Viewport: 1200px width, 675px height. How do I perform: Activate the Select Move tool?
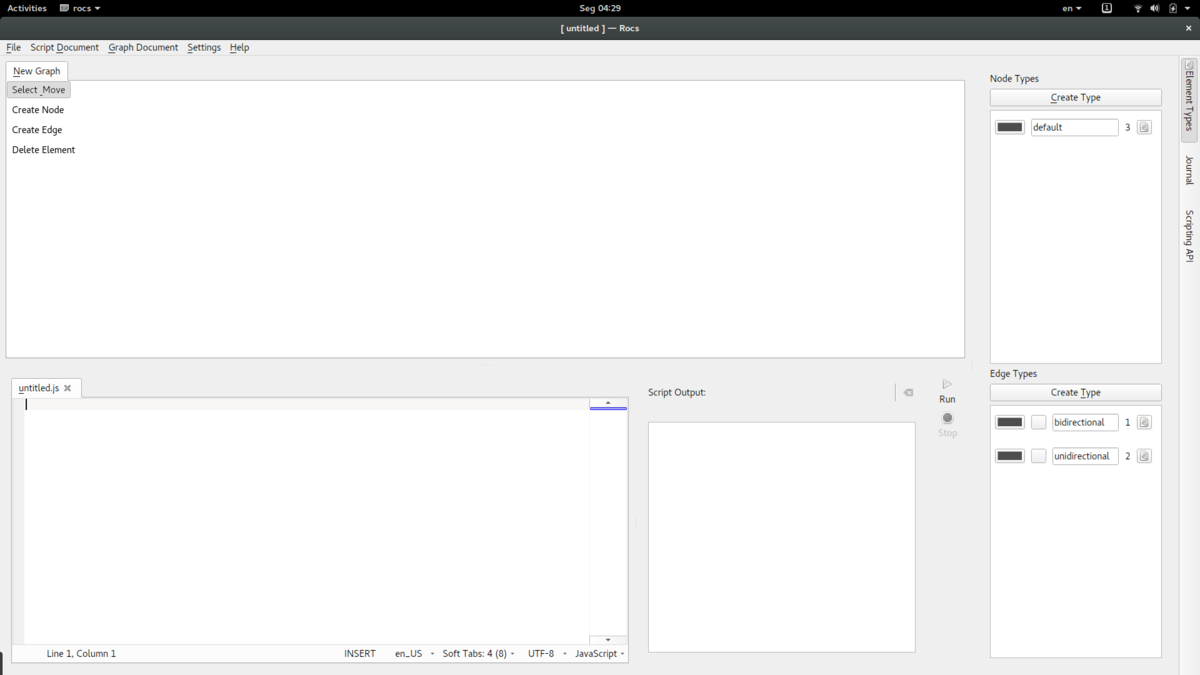[39, 90]
